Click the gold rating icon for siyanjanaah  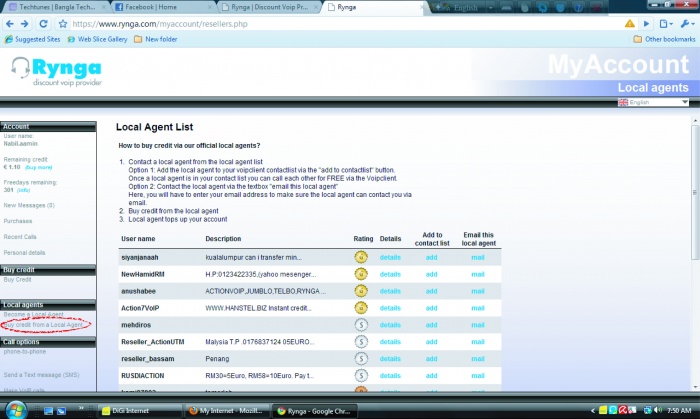[361, 257]
